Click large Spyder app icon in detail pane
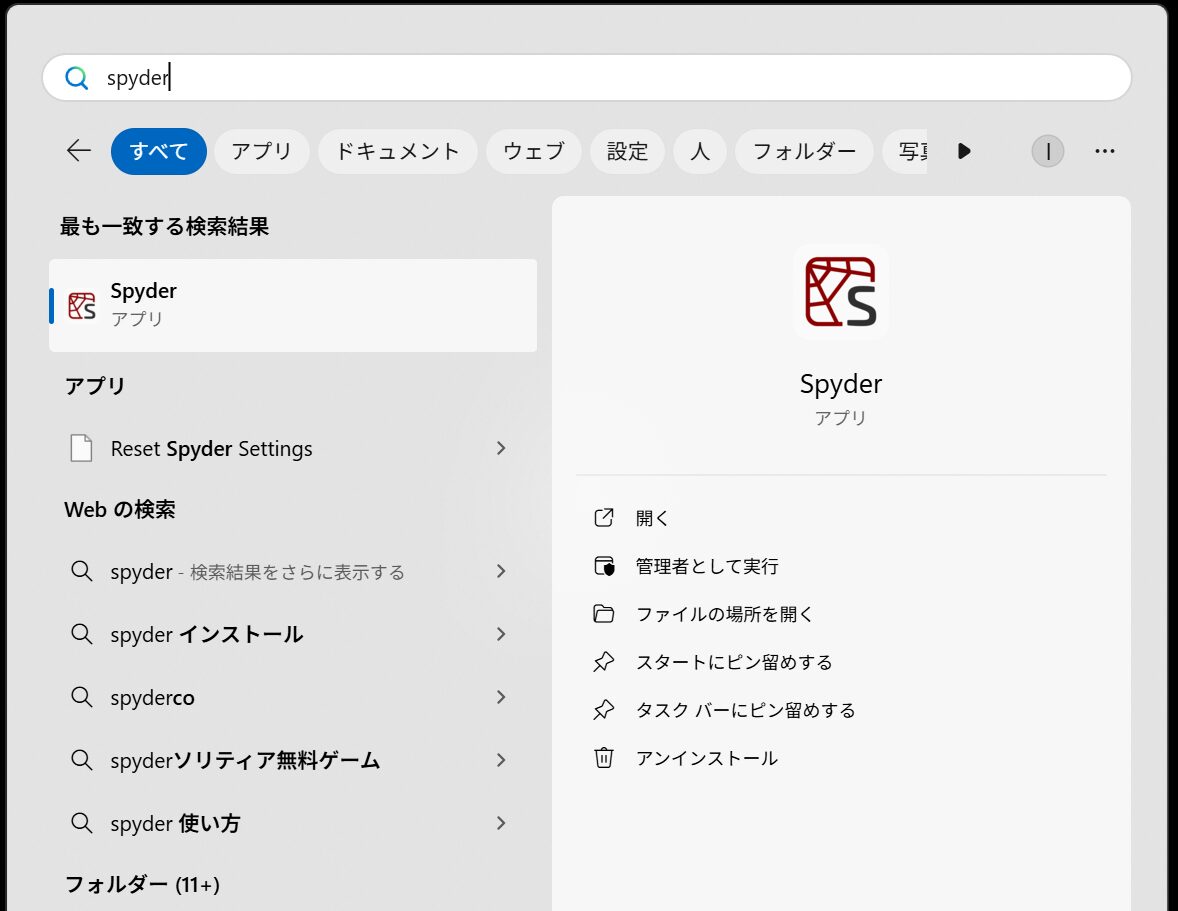Viewport: 1178px width, 911px height. 841,292
